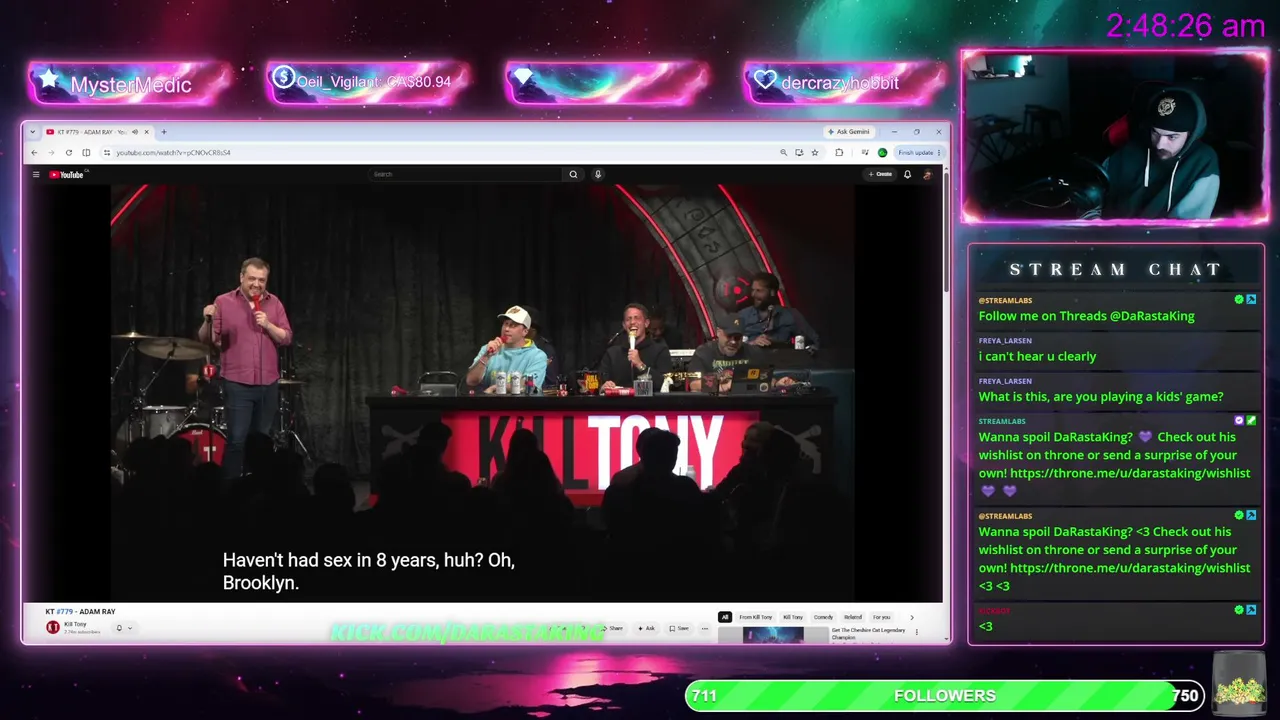Viewport: 1280px width, 720px height.
Task: Open a new browser tab
Action: pos(164,132)
